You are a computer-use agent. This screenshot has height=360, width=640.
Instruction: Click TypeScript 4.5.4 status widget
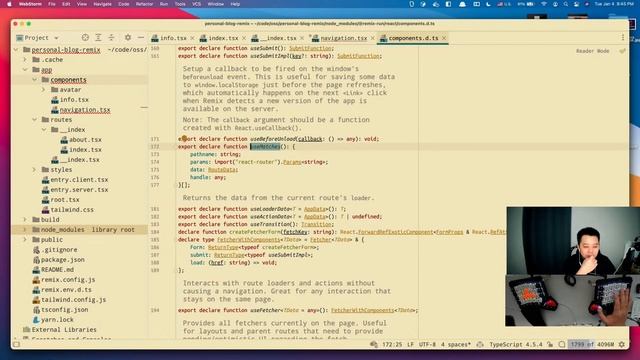coord(516,344)
